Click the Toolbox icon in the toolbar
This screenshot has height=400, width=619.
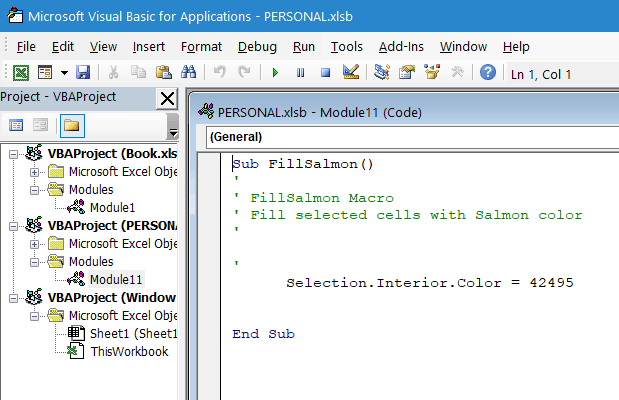(458, 72)
